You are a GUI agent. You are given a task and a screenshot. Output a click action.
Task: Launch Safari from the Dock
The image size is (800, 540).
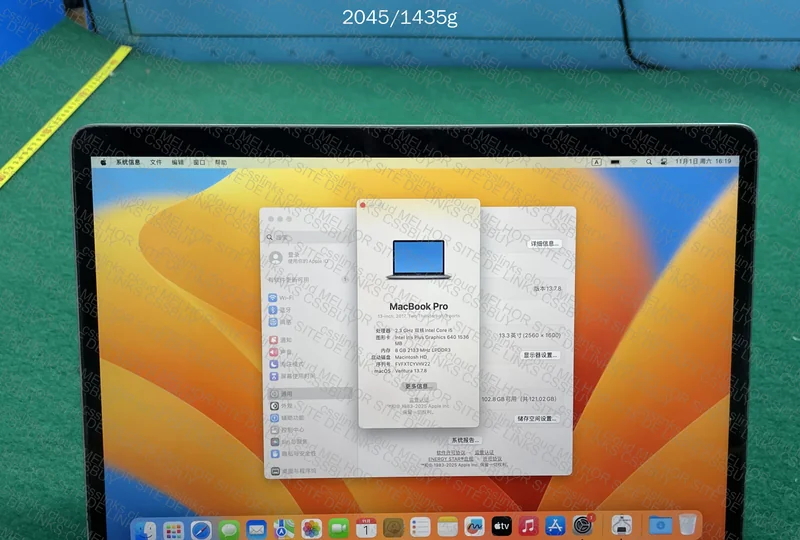(x=201, y=529)
